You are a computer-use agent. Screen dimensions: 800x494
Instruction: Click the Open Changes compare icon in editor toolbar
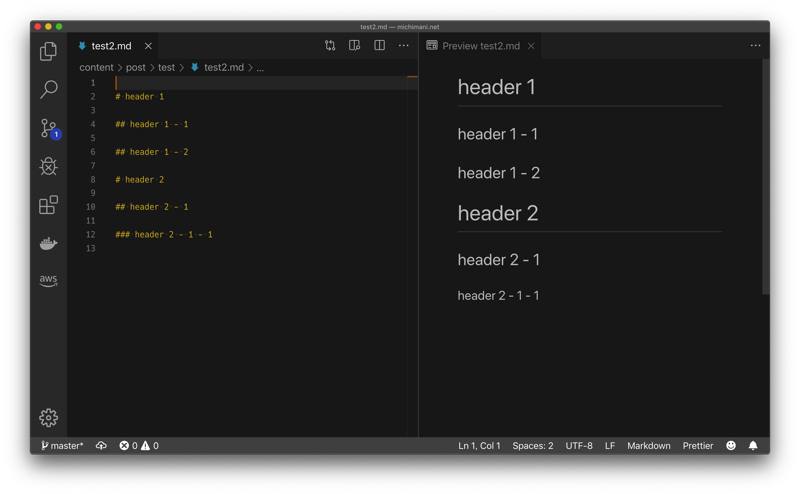click(x=330, y=45)
